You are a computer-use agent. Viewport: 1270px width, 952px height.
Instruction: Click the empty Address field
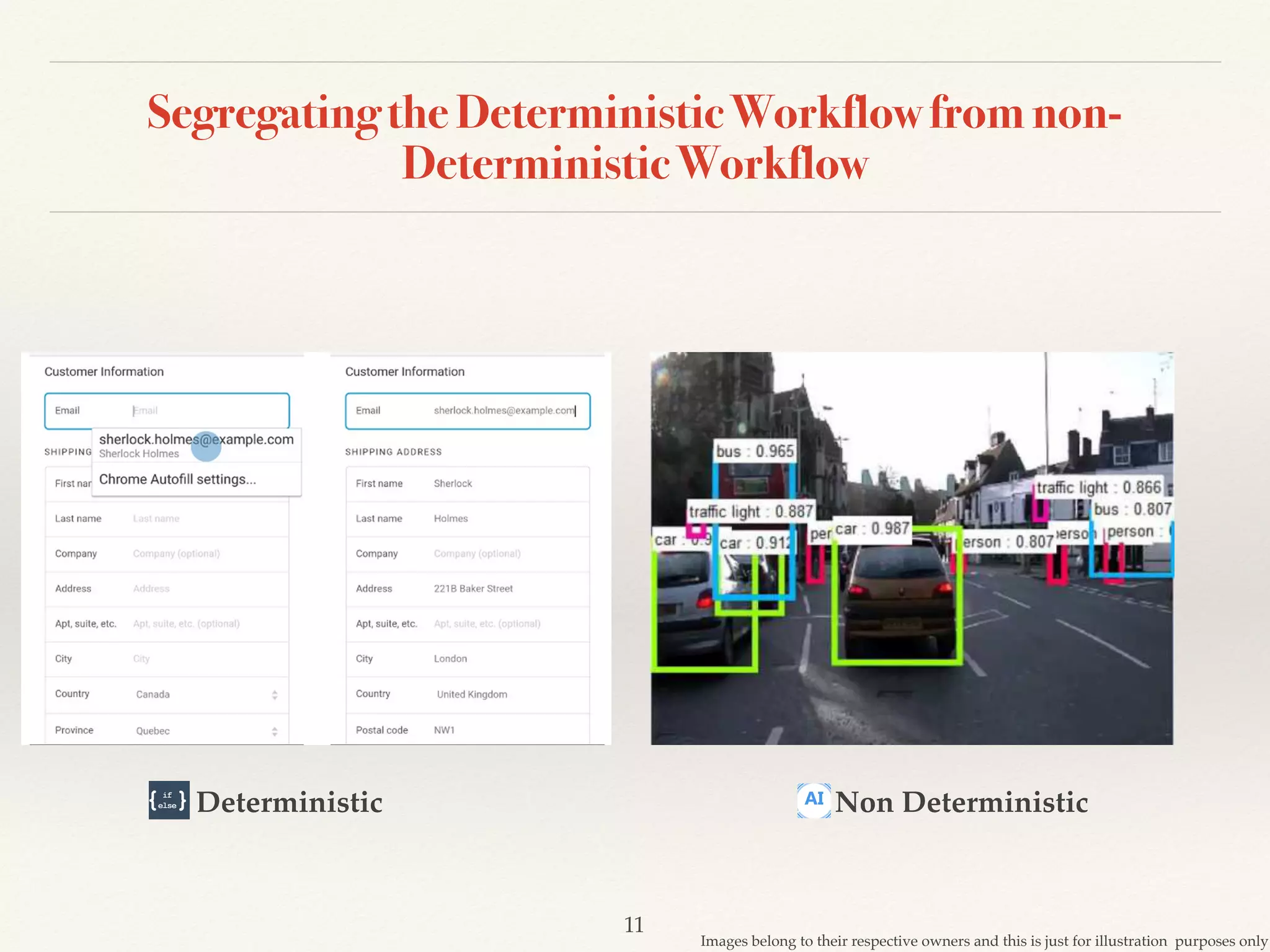(205, 588)
